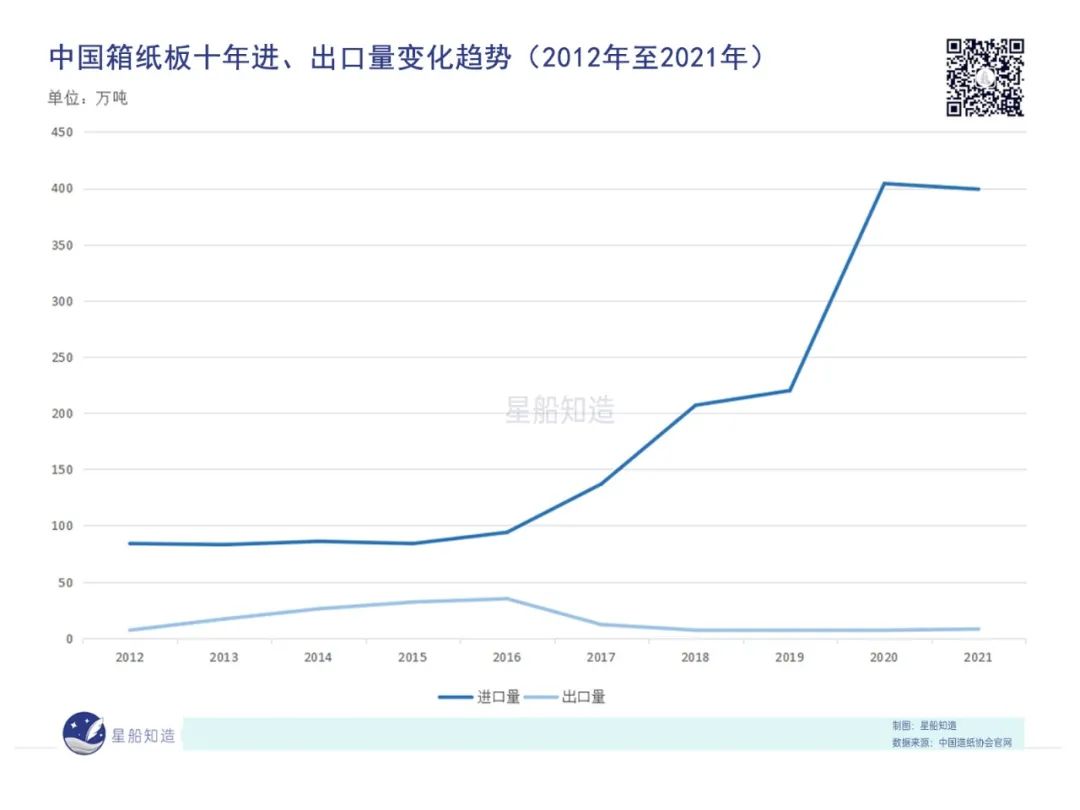Click the 2020 peak point on the import line
This screenshot has width=1080, height=810.
coord(884,183)
